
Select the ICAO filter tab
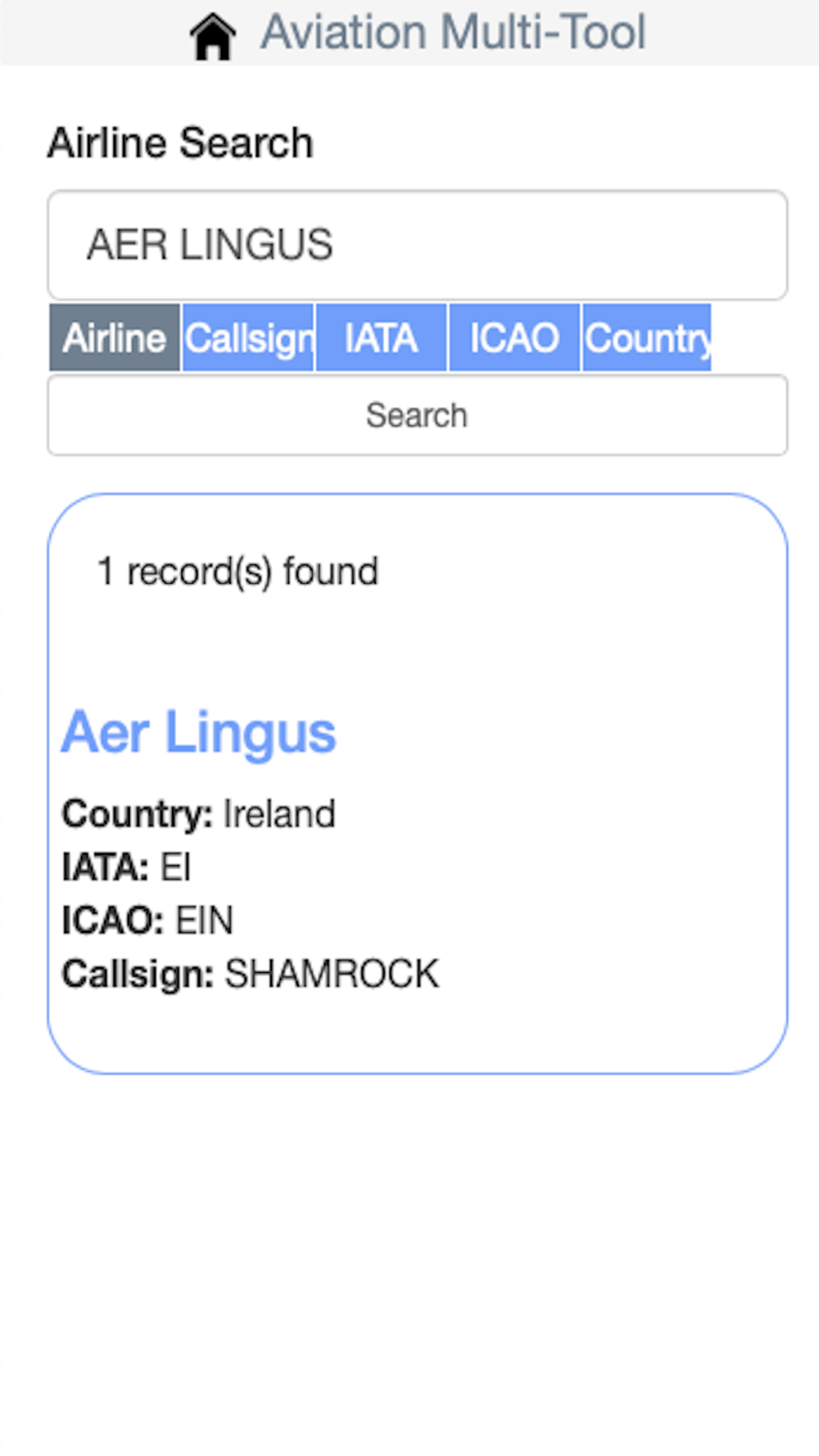[x=514, y=338]
